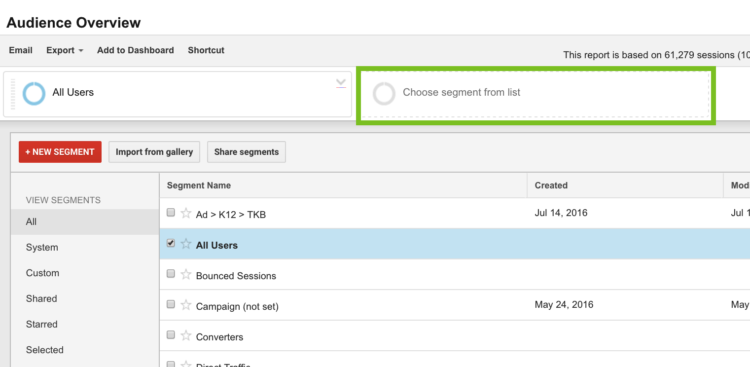This screenshot has width=750, height=367.
Task: Star the Converters segment
Action: click(186, 336)
